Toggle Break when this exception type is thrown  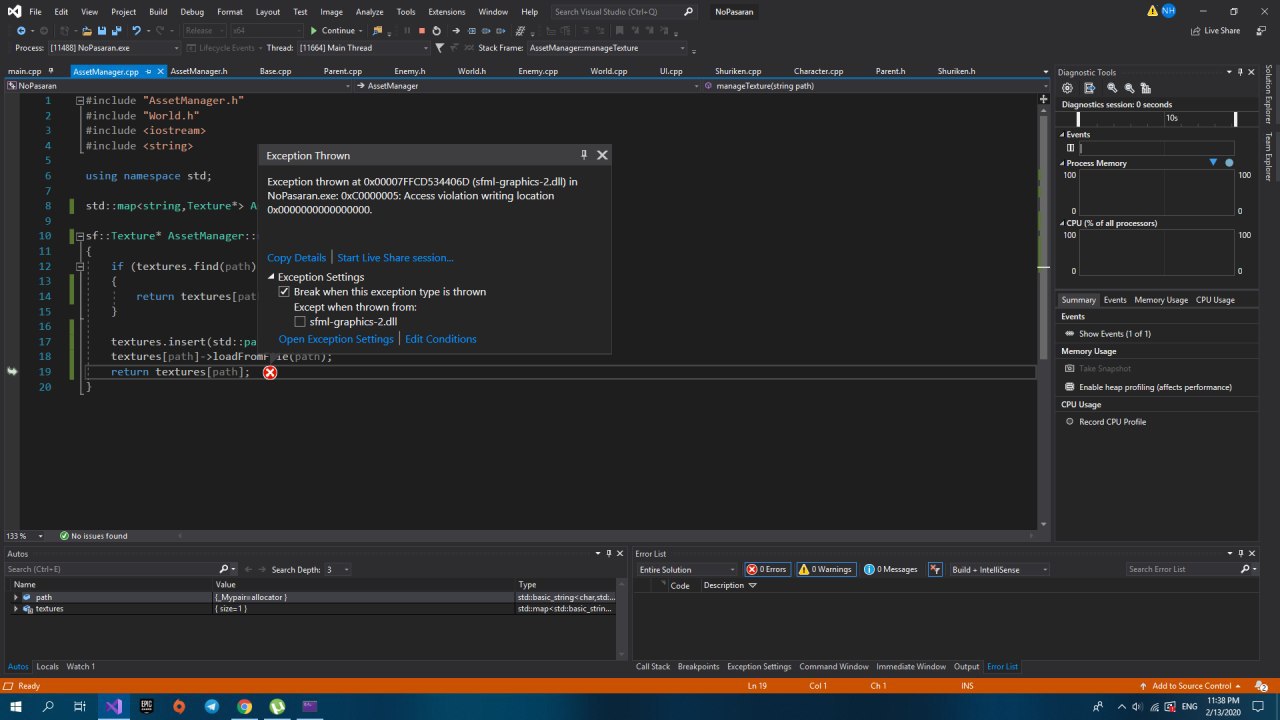tap(284, 292)
